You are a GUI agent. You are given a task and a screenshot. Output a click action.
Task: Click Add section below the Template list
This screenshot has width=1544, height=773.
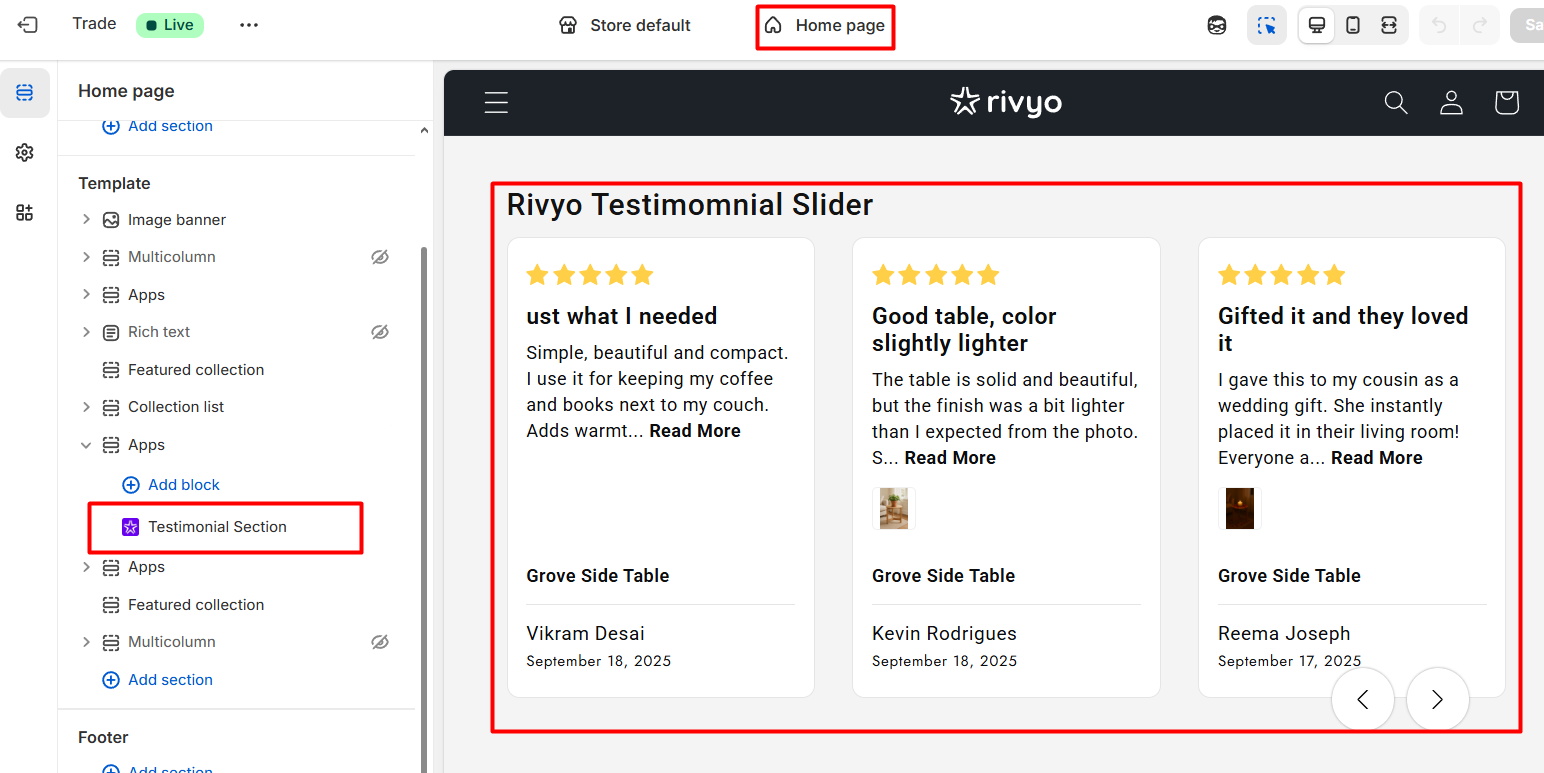[x=158, y=680]
